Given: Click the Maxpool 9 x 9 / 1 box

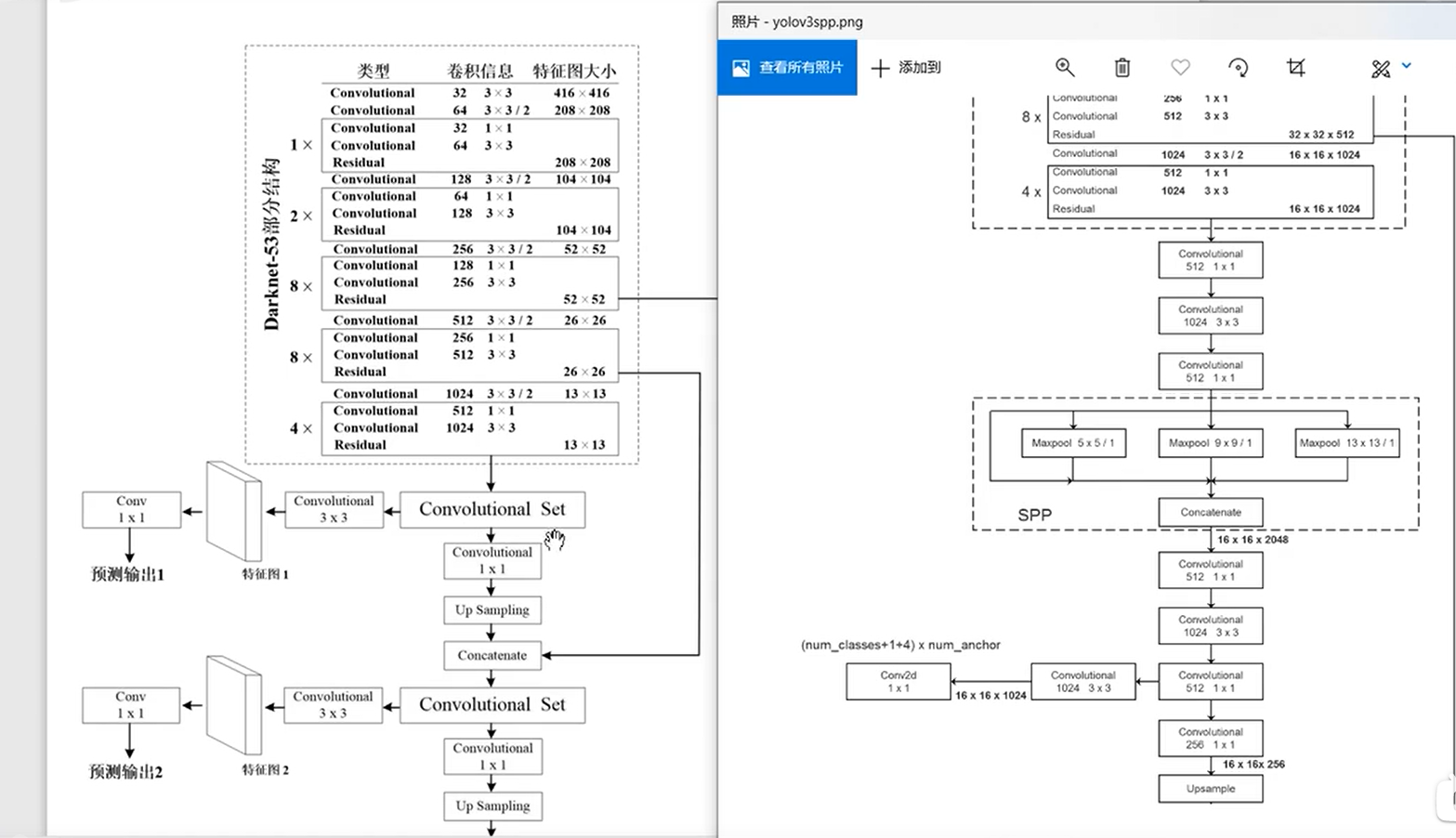Looking at the screenshot, I should point(1211,443).
